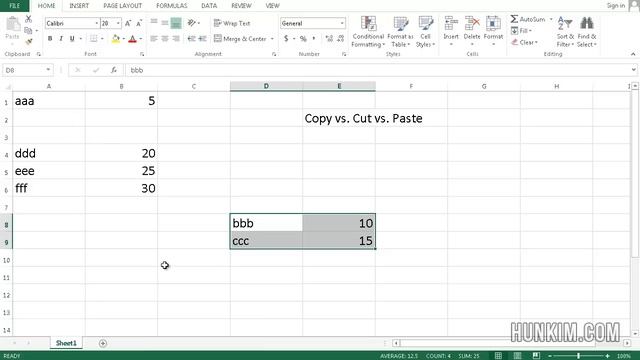
Task: Switch to Page Layout view in status bar
Action: pos(517,356)
